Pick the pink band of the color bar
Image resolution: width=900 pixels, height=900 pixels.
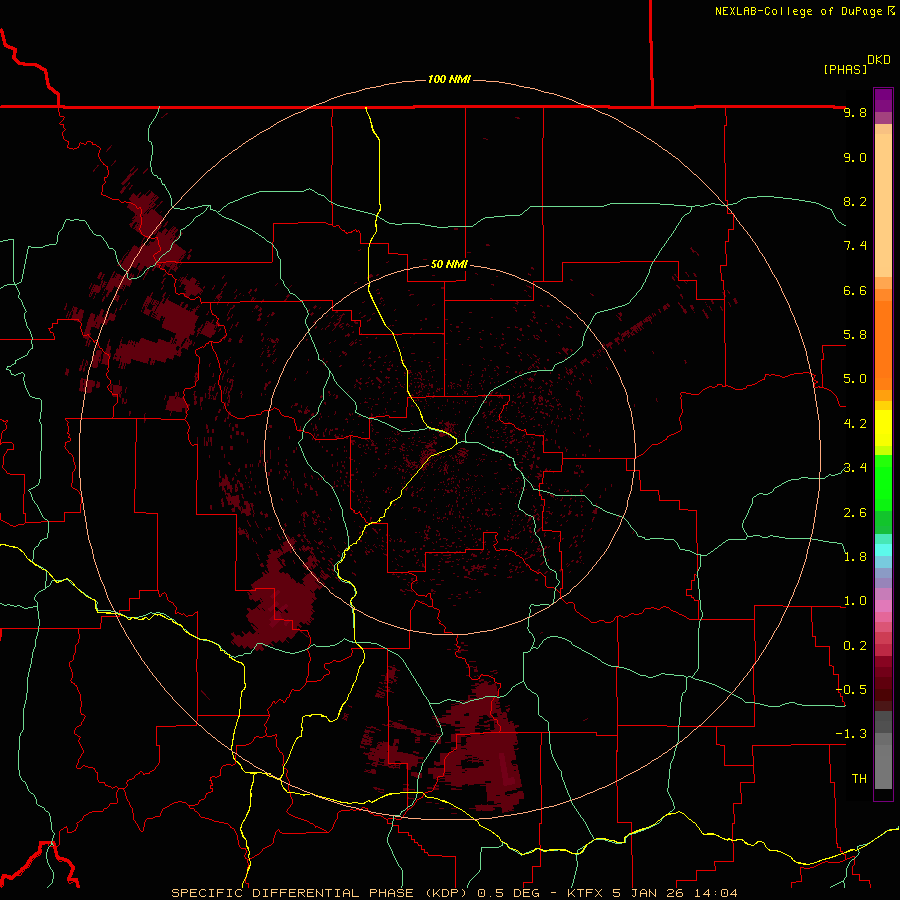tap(883, 606)
